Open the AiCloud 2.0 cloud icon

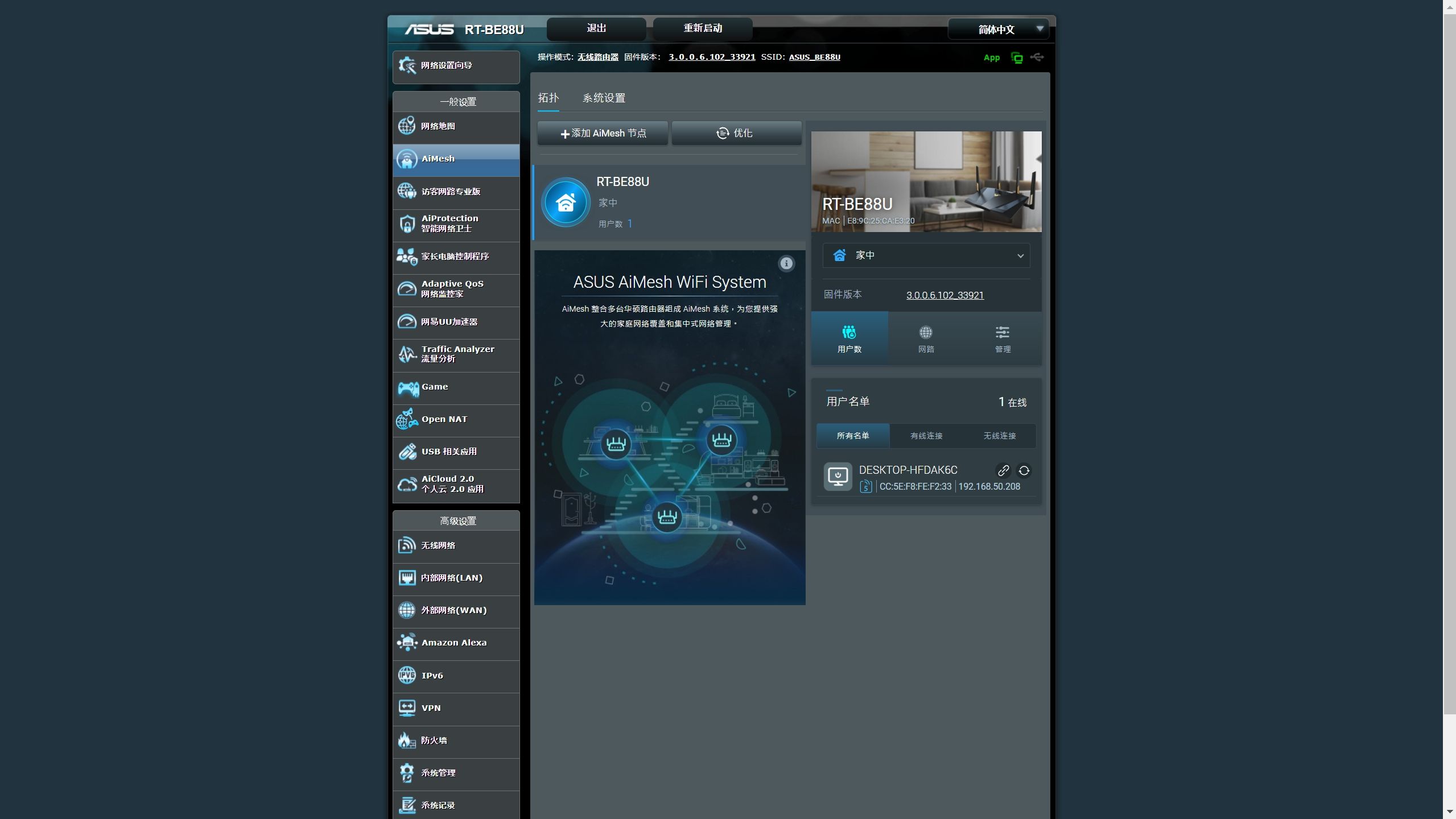click(407, 484)
